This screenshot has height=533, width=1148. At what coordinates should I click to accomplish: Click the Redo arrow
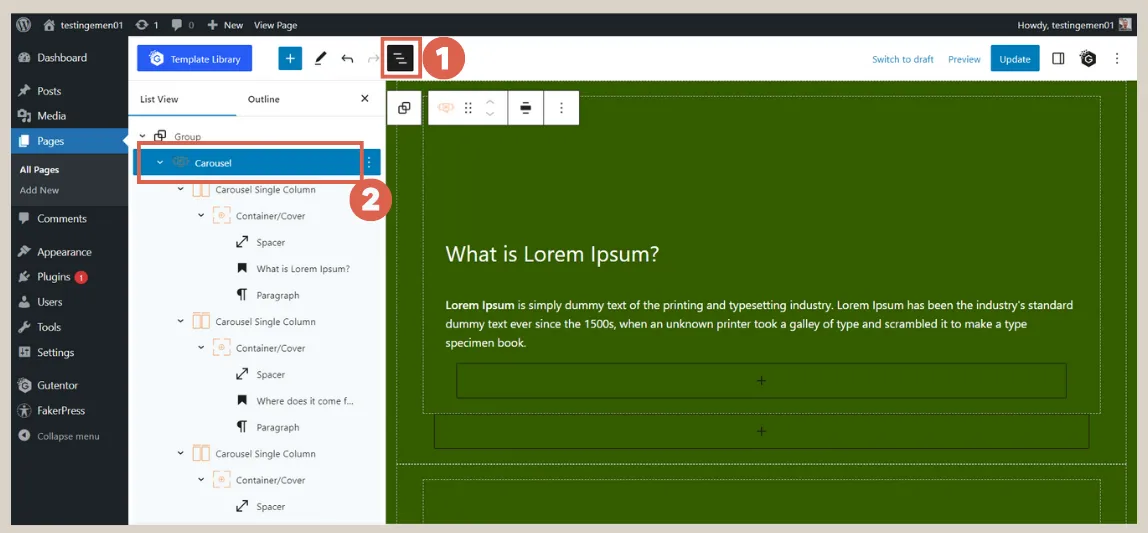(373, 59)
